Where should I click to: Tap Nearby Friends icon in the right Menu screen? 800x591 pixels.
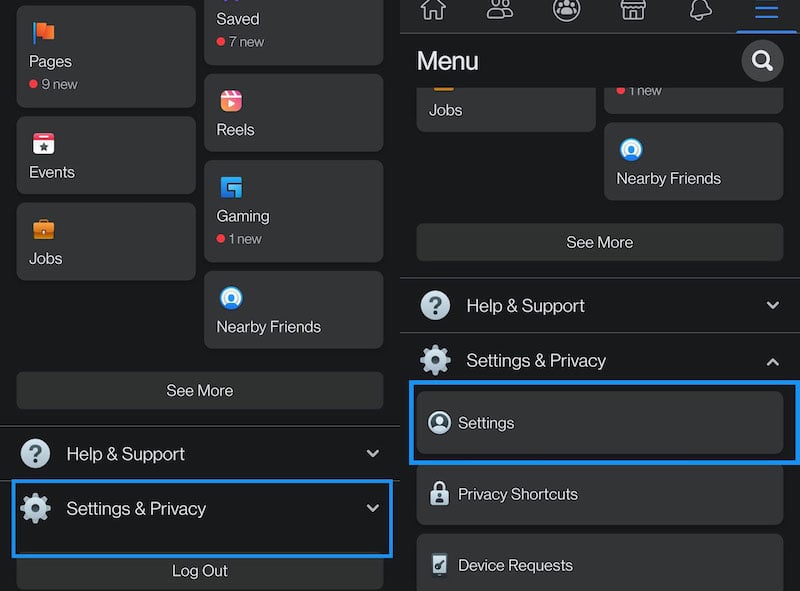click(631, 150)
